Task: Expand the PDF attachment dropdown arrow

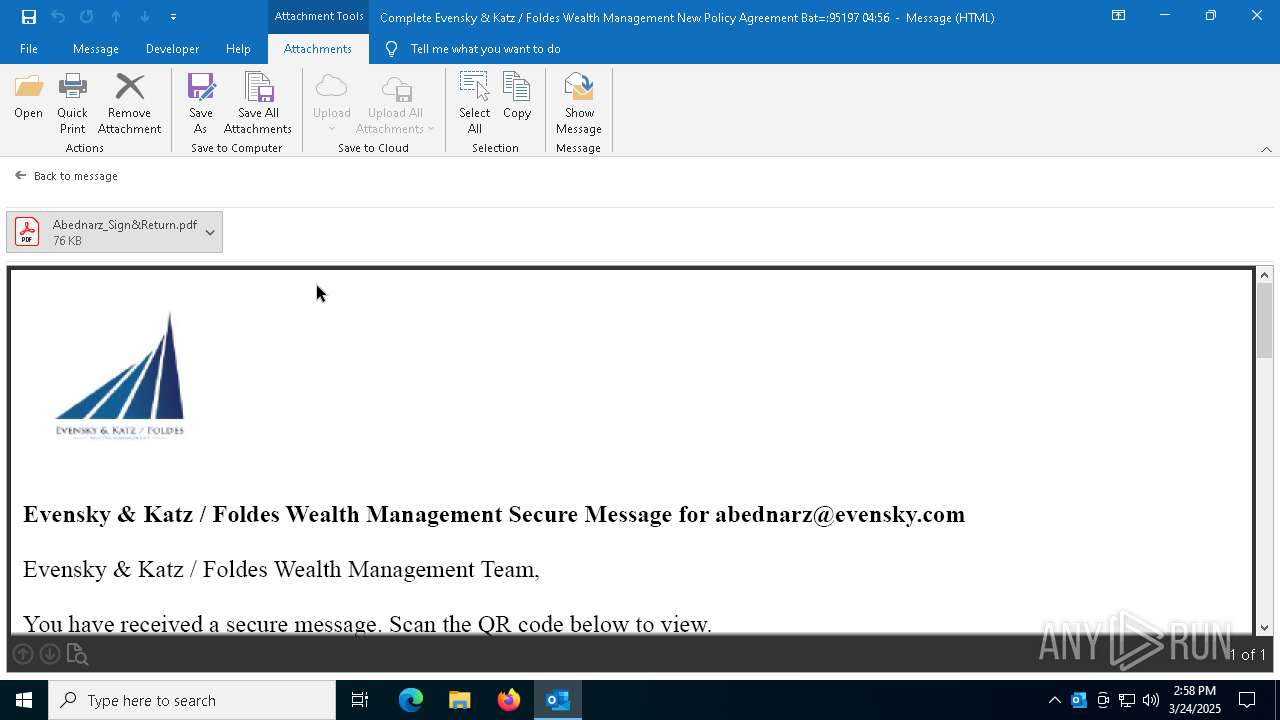Action: (x=210, y=232)
